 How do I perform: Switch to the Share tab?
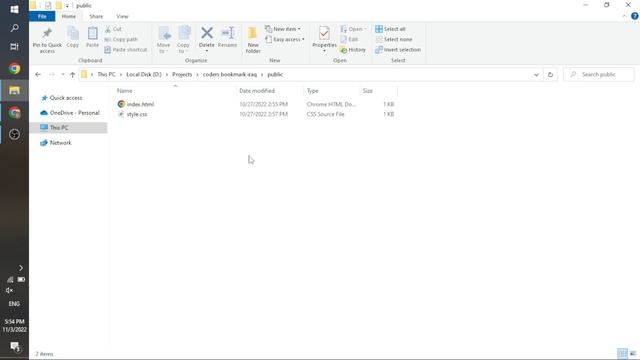[96, 16]
